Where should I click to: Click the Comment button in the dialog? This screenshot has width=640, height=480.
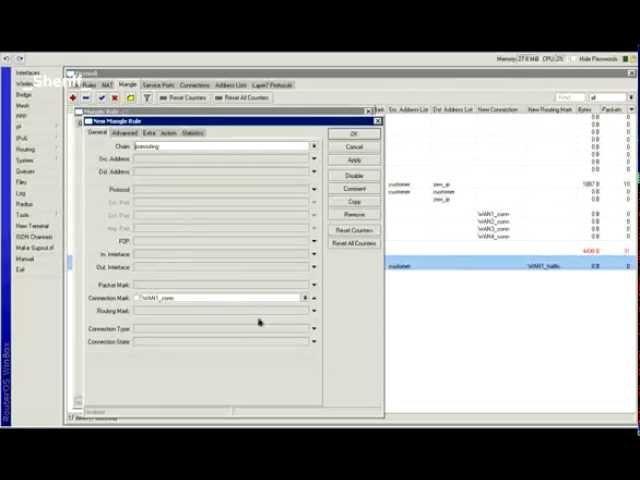coord(354,189)
